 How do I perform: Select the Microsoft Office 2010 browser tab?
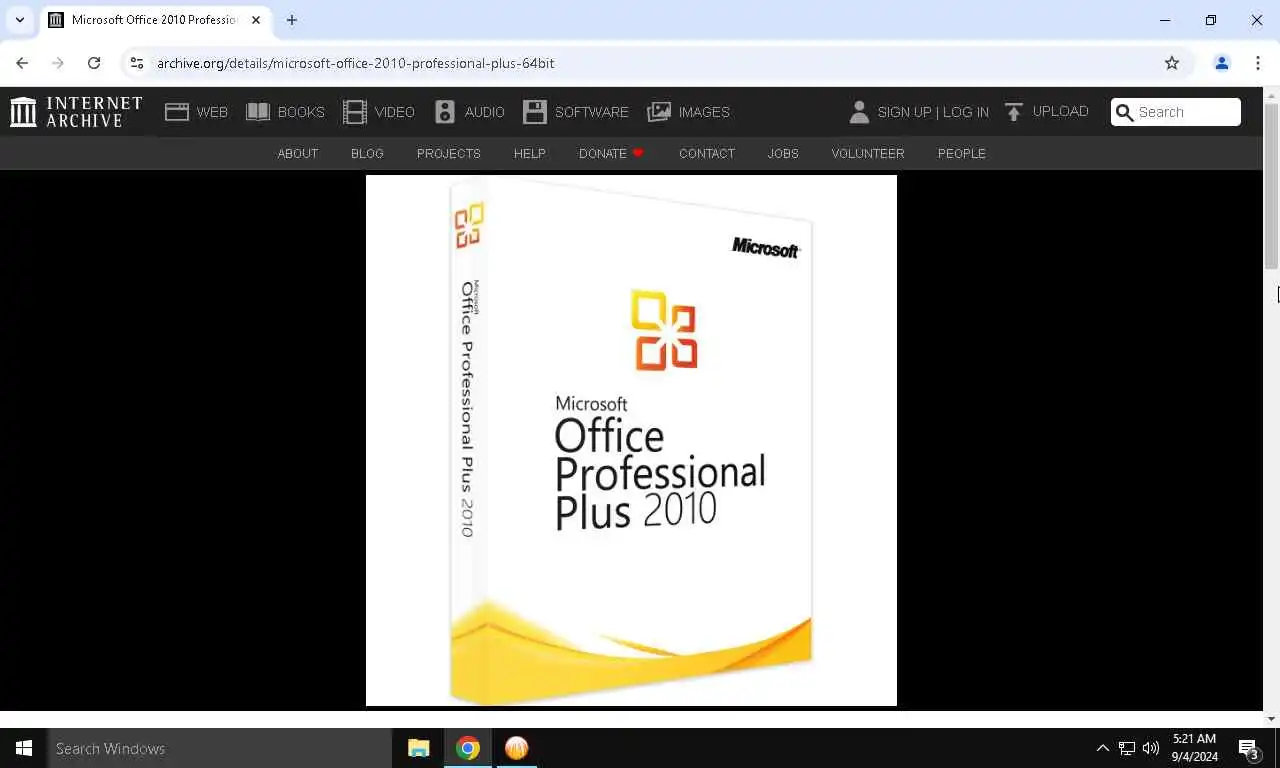tap(155, 20)
